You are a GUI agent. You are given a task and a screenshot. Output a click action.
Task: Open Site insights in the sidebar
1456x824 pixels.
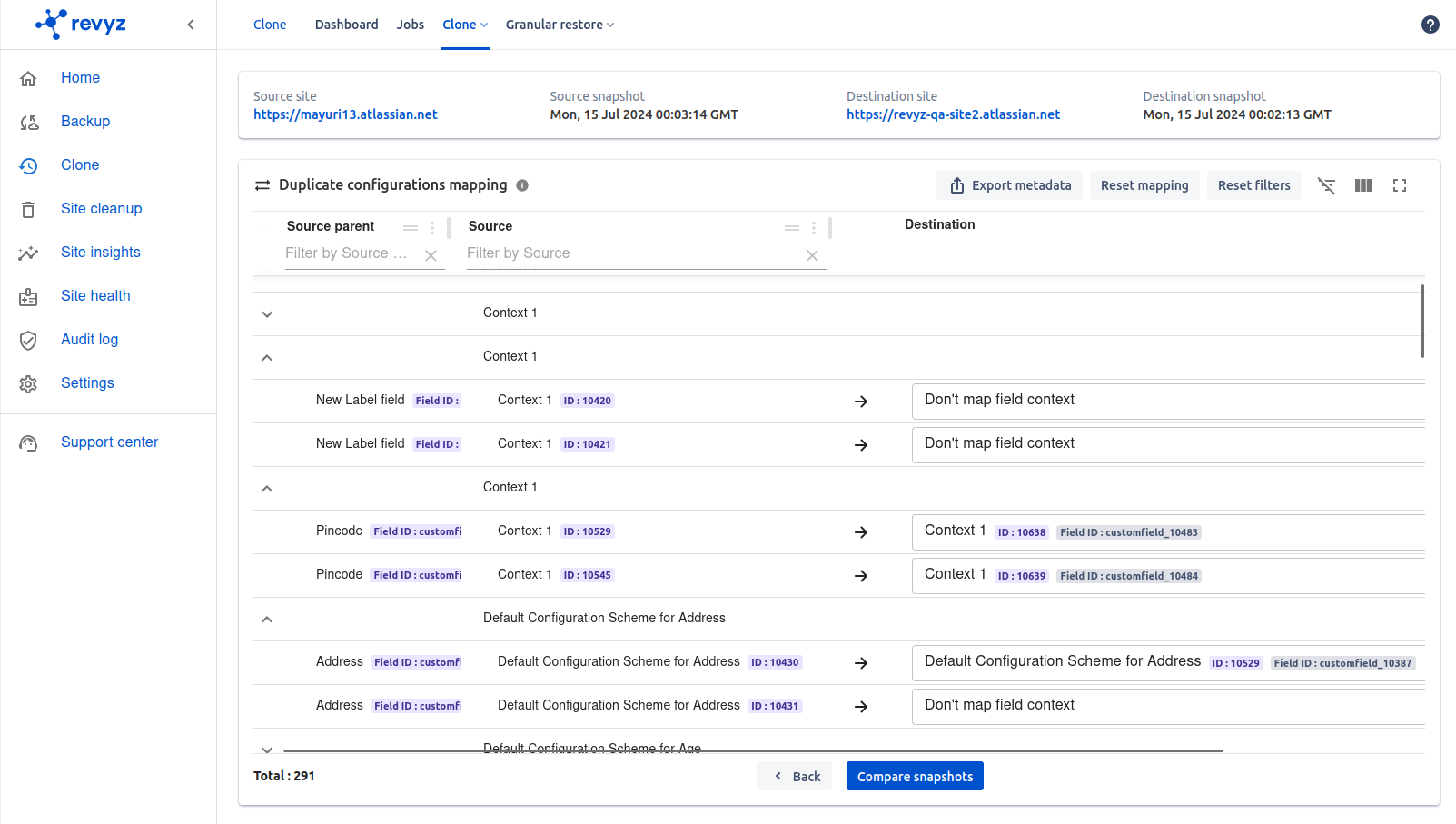100,253
